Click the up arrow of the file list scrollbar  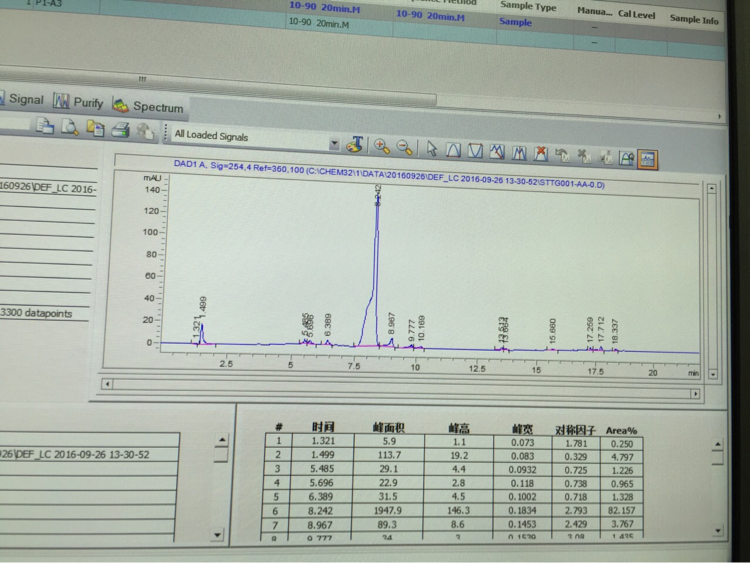(221, 440)
